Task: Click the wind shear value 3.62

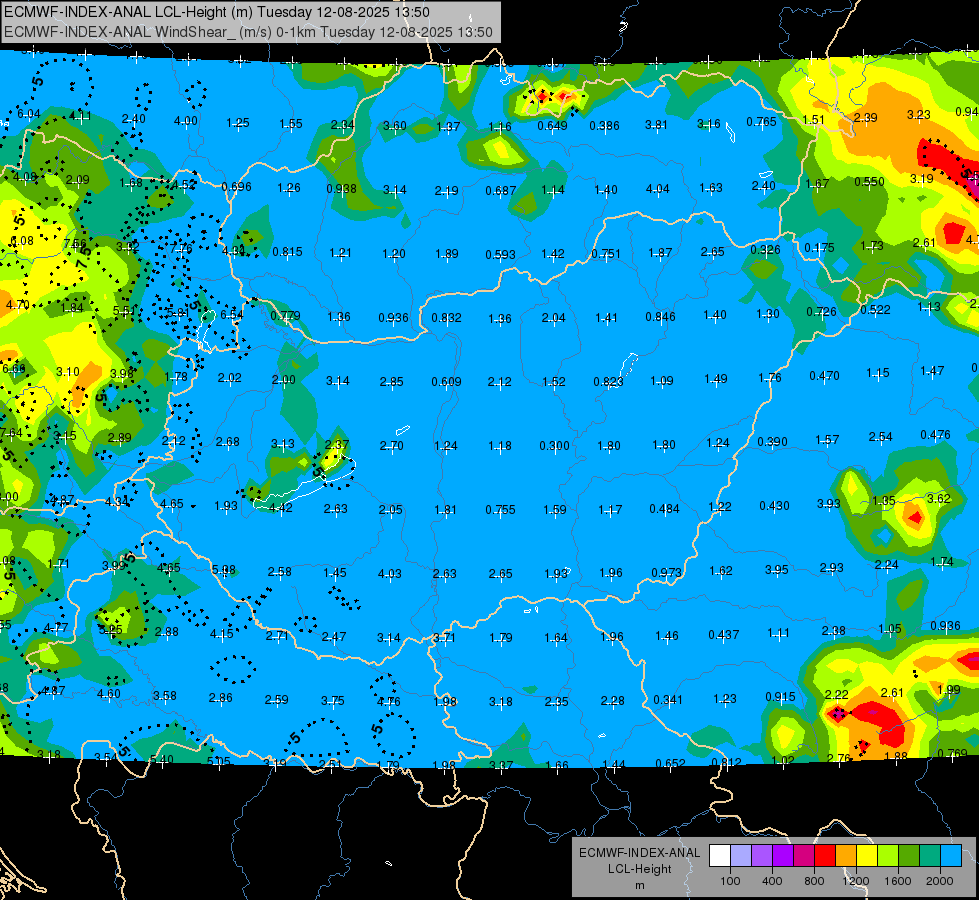Action: click(938, 498)
